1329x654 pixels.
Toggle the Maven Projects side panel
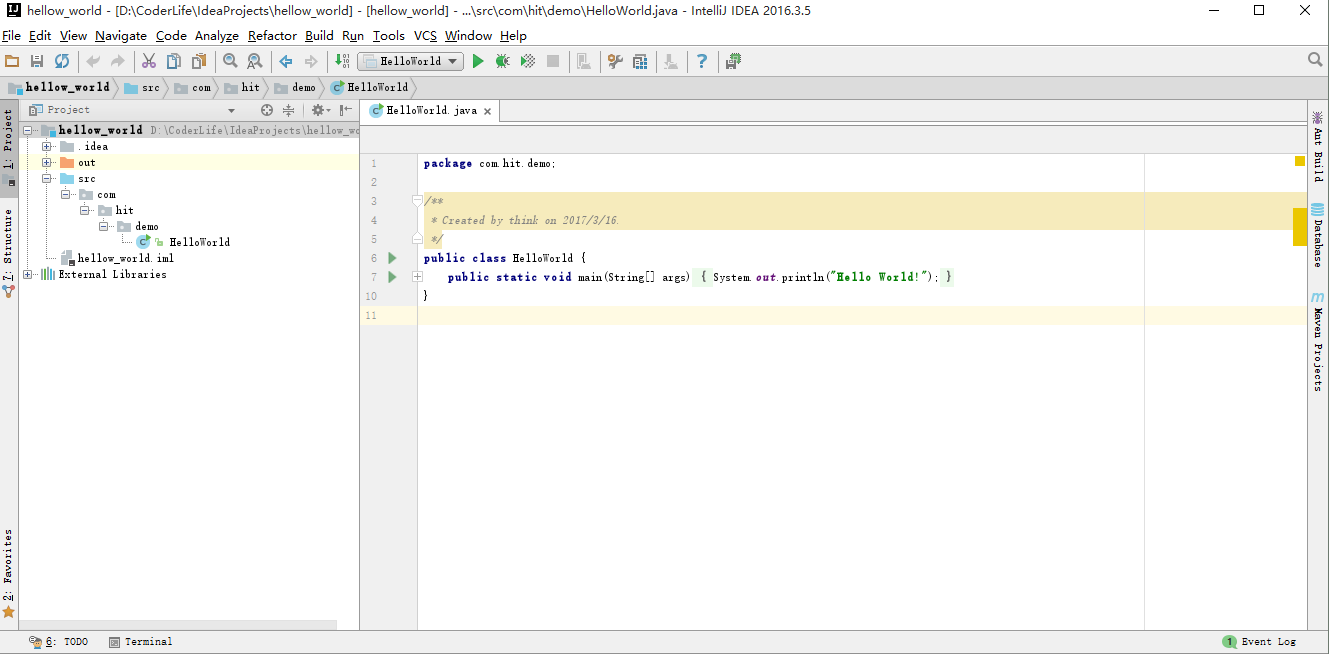click(1318, 341)
